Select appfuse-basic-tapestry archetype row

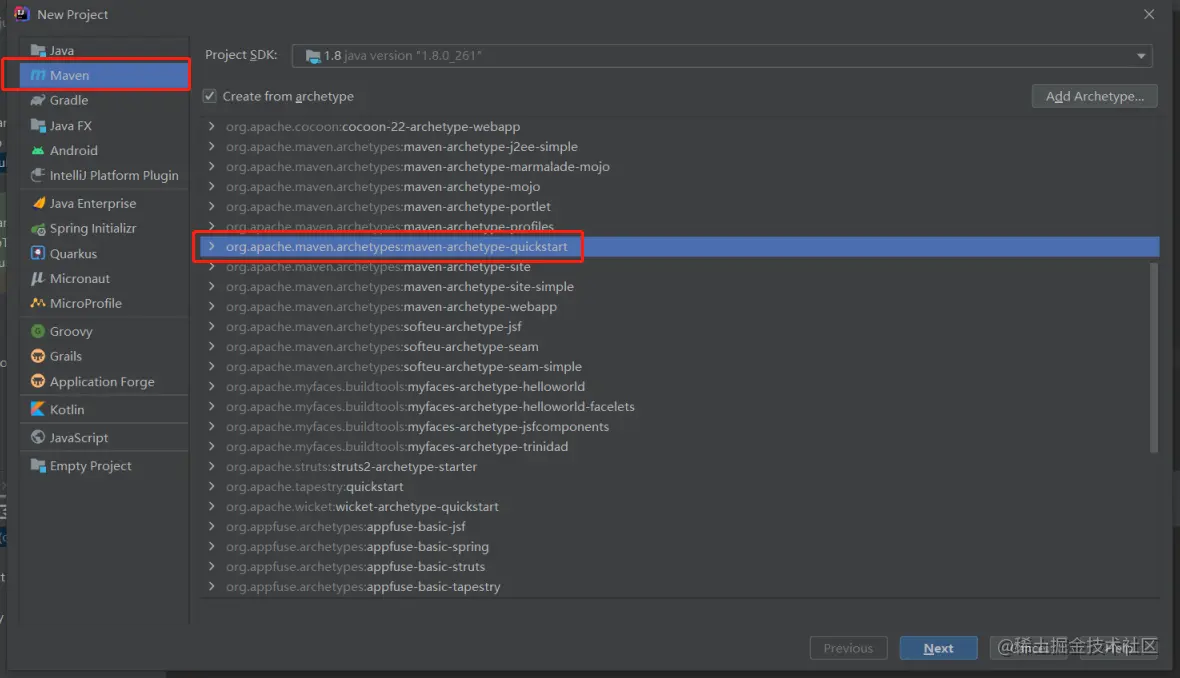pyautogui.click(x=680, y=586)
